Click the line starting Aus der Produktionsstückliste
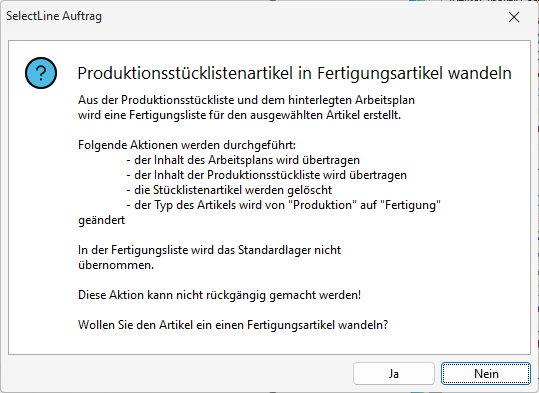This screenshot has height=393, width=539. pos(246,100)
